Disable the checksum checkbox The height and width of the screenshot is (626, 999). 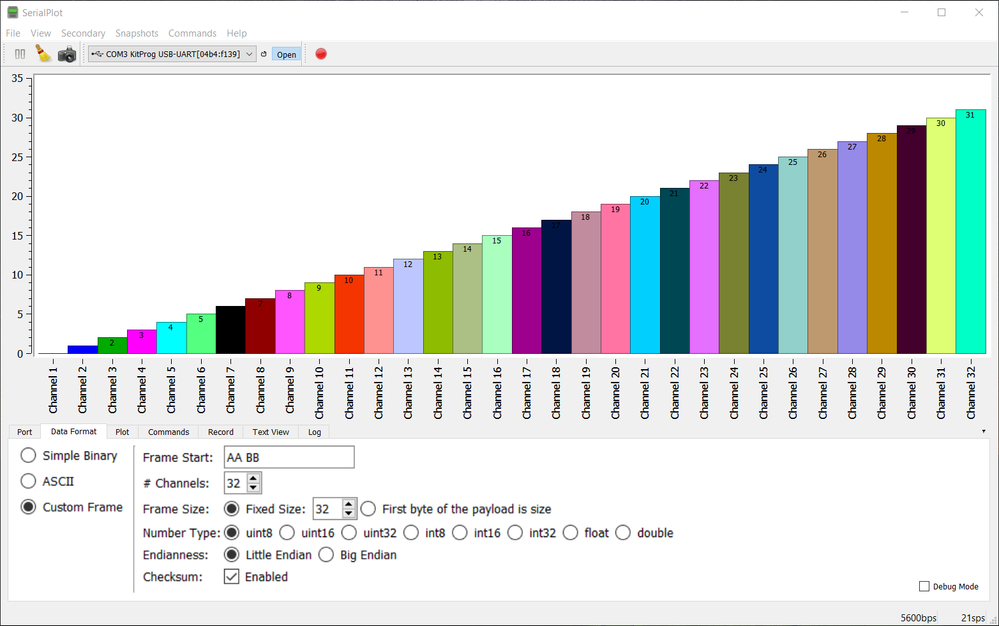[x=232, y=576]
